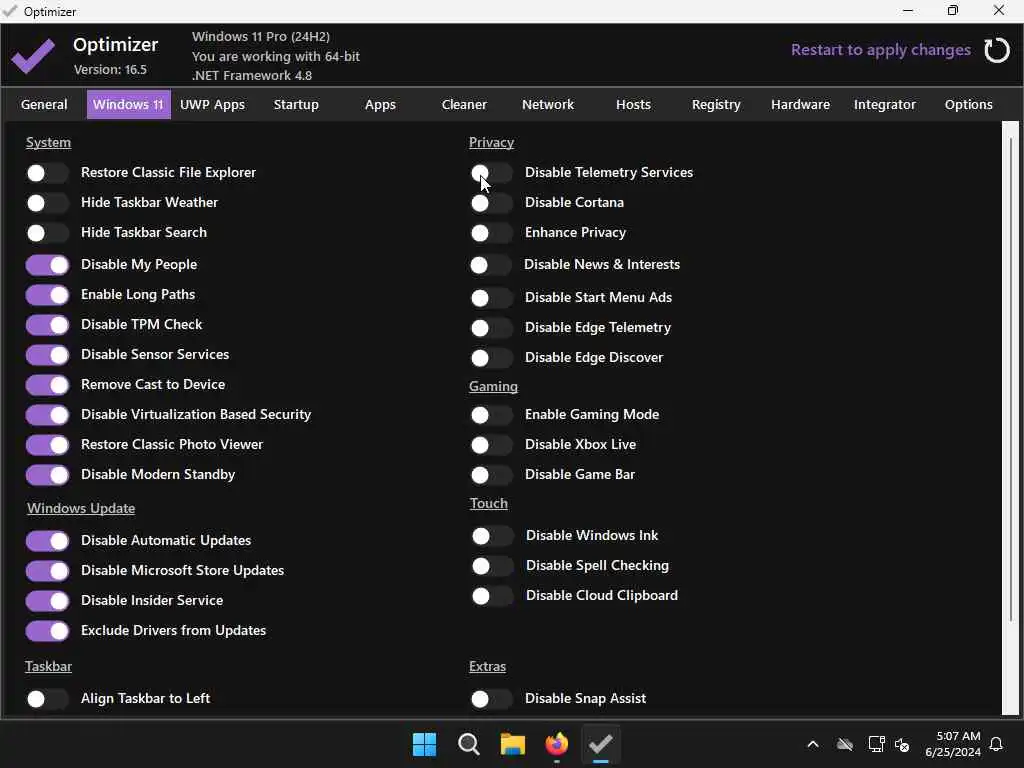Toggle Disable Xbox Live switch
Screen dimensions: 1024x768
[x=491, y=445]
